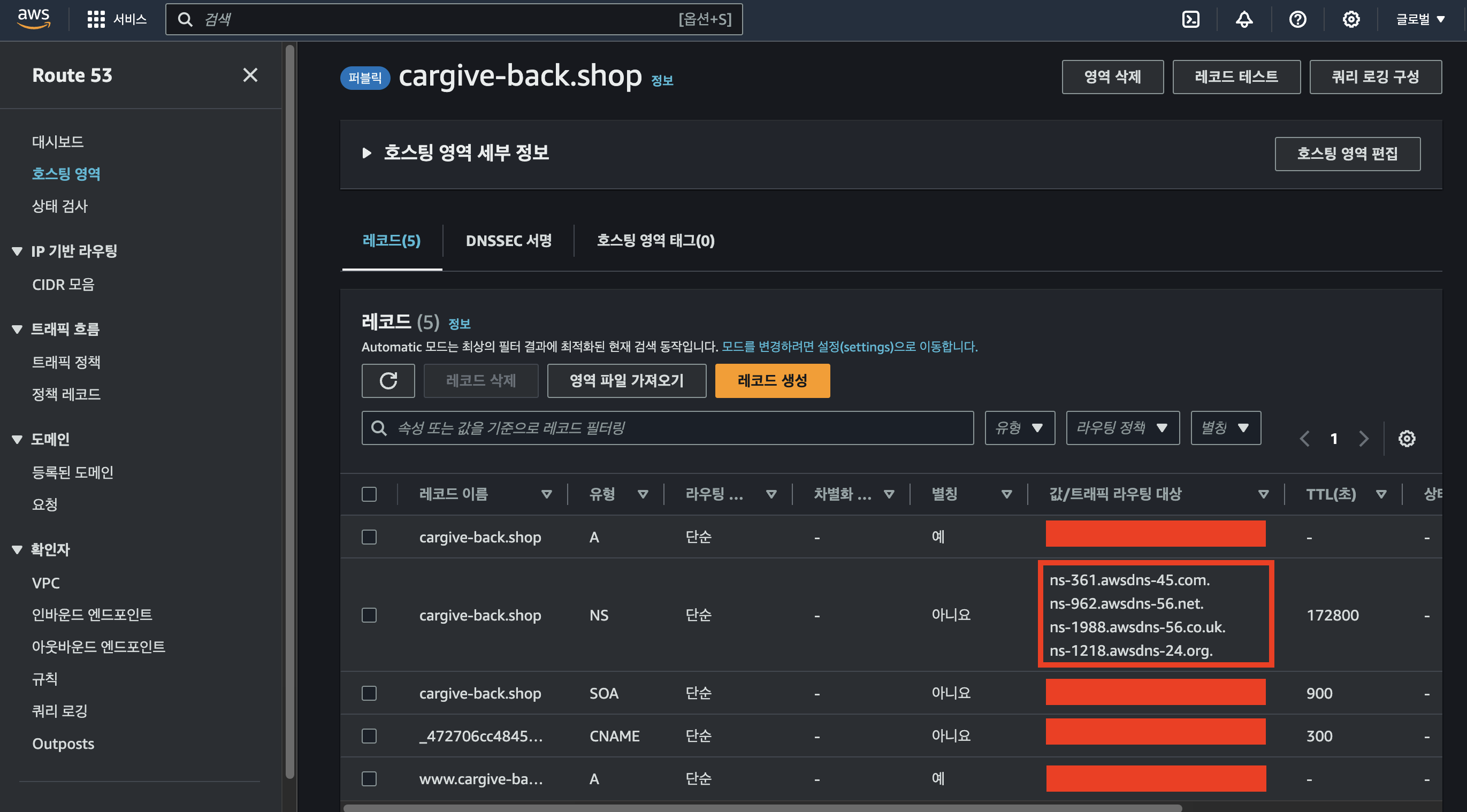
Task: Click 정보 link beside 레코드 (5) heading
Action: pos(459,324)
